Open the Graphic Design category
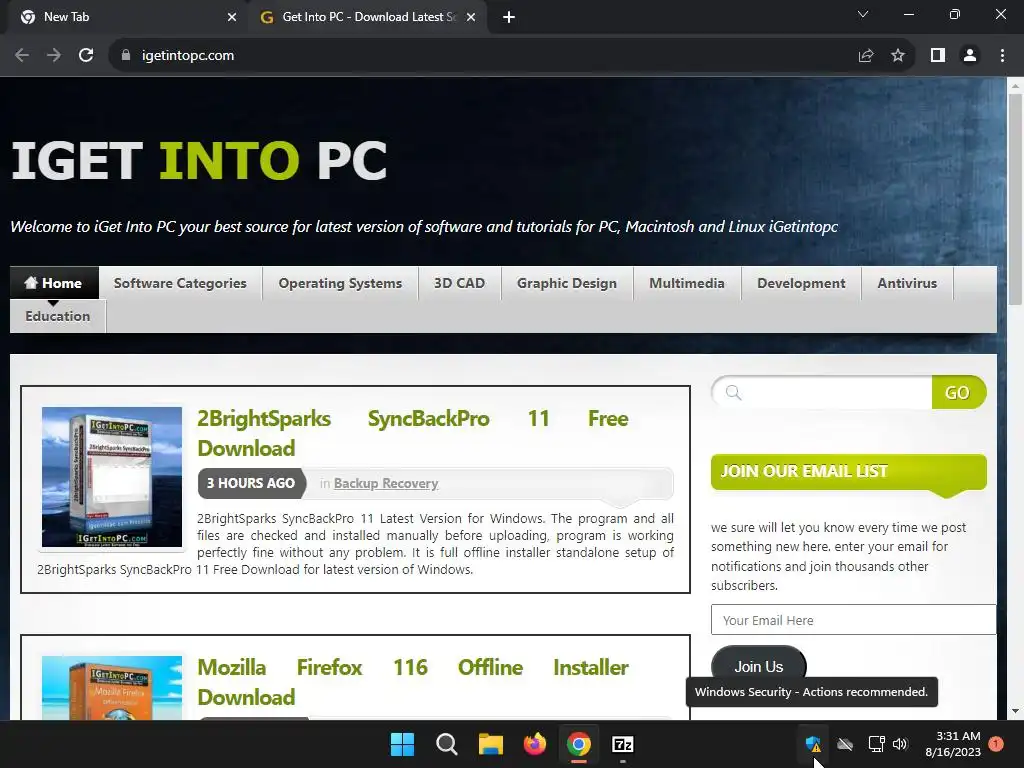This screenshot has height=768, width=1024. (567, 283)
